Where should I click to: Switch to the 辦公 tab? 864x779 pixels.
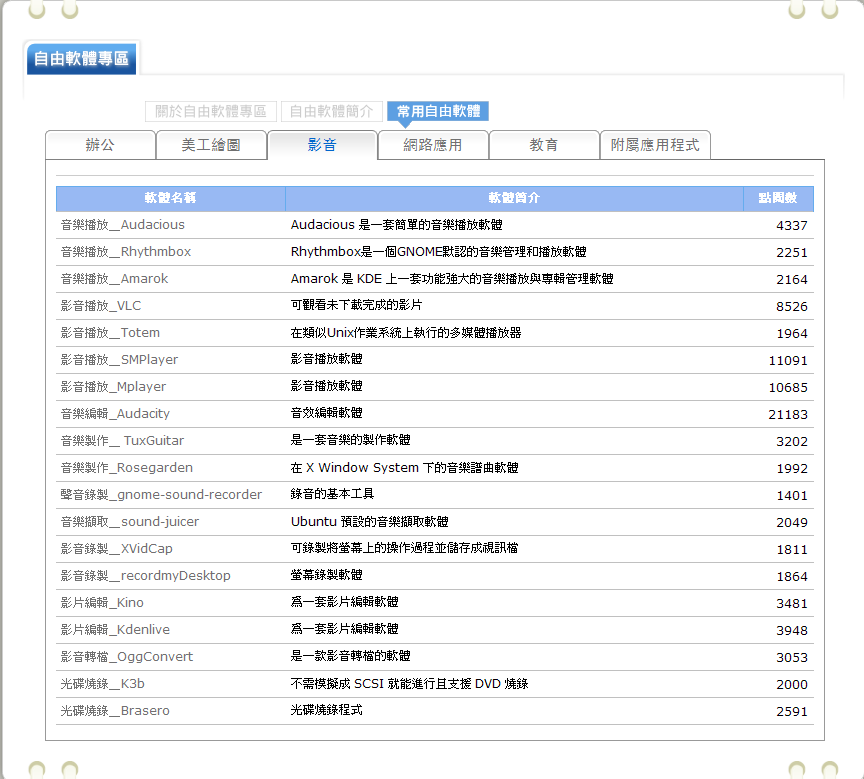pyautogui.click(x=100, y=145)
